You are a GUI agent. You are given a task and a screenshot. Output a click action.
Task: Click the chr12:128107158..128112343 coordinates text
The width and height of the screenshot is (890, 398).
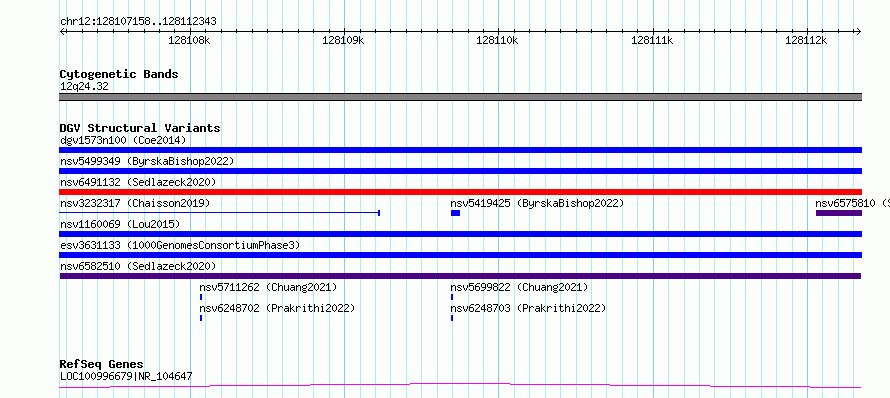[138, 22]
